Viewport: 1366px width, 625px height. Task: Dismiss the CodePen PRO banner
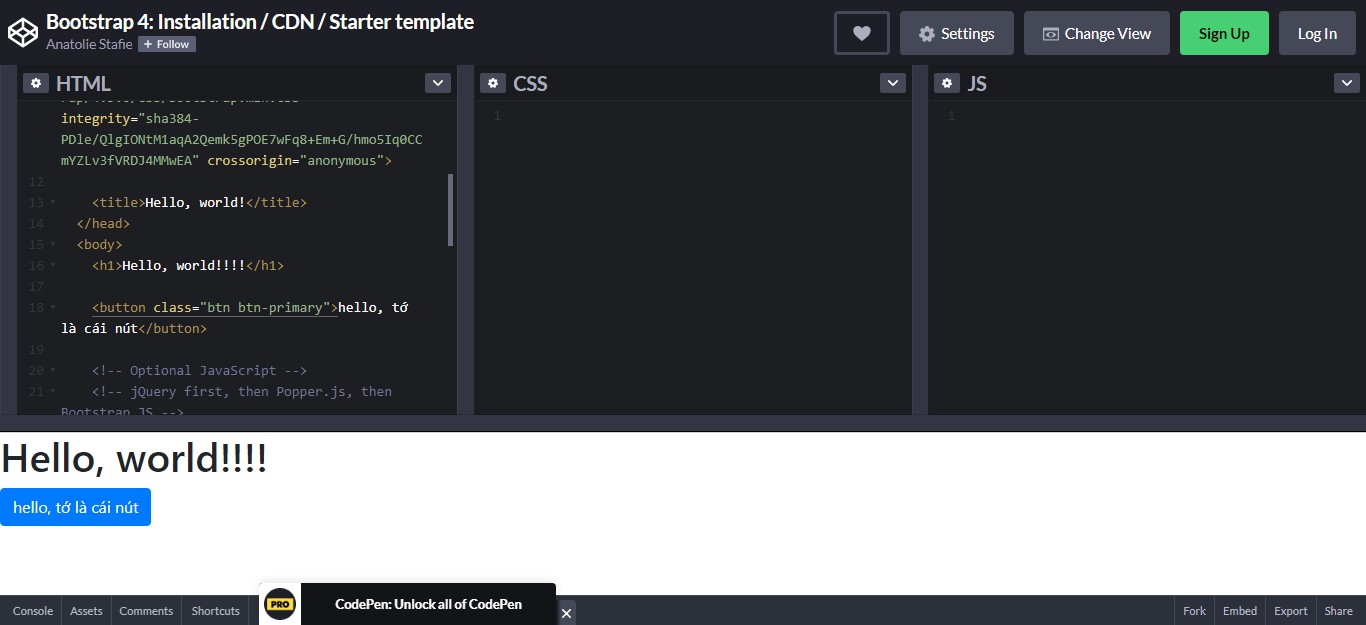(x=566, y=614)
